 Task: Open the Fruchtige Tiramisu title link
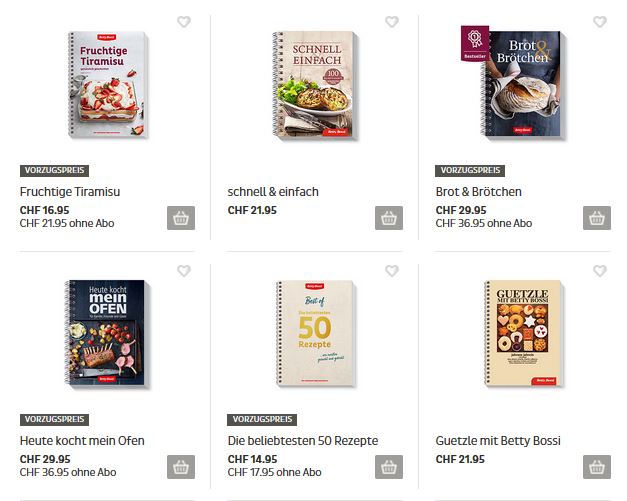tap(70, 192)
